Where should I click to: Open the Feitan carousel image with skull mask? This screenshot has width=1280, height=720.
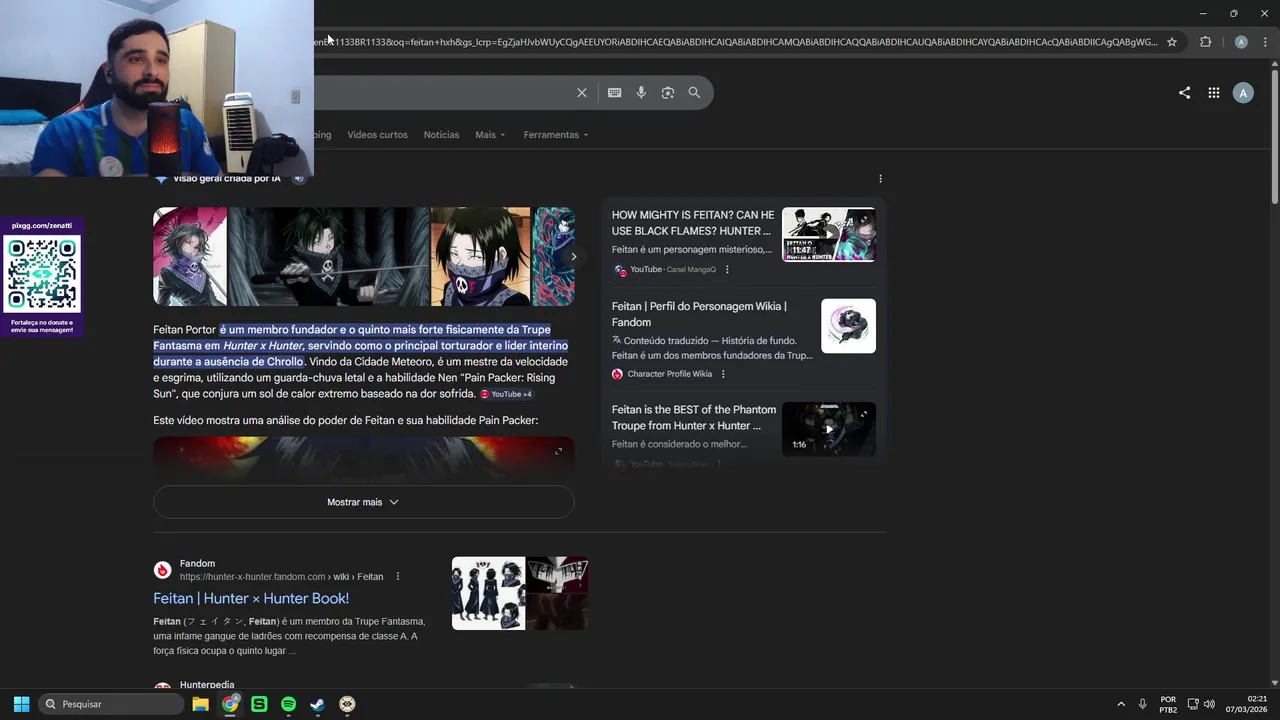pos(480,257)
